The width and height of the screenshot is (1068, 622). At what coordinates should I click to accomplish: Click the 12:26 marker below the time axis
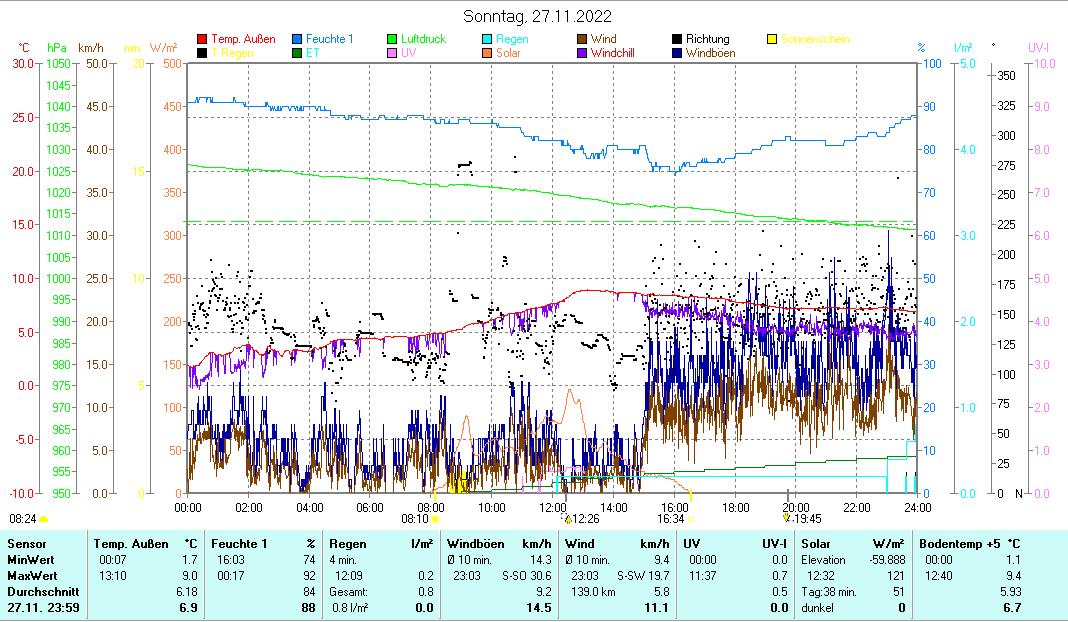tap(584, 518)
